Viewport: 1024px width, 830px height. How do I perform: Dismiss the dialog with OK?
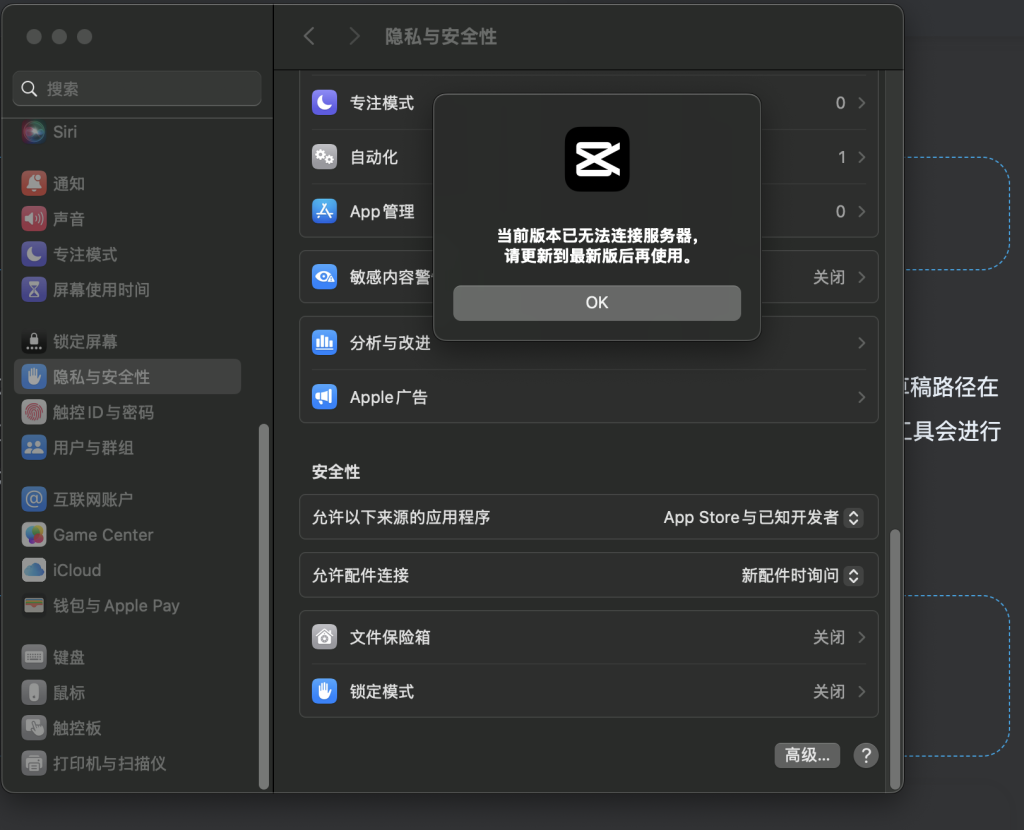597,302
